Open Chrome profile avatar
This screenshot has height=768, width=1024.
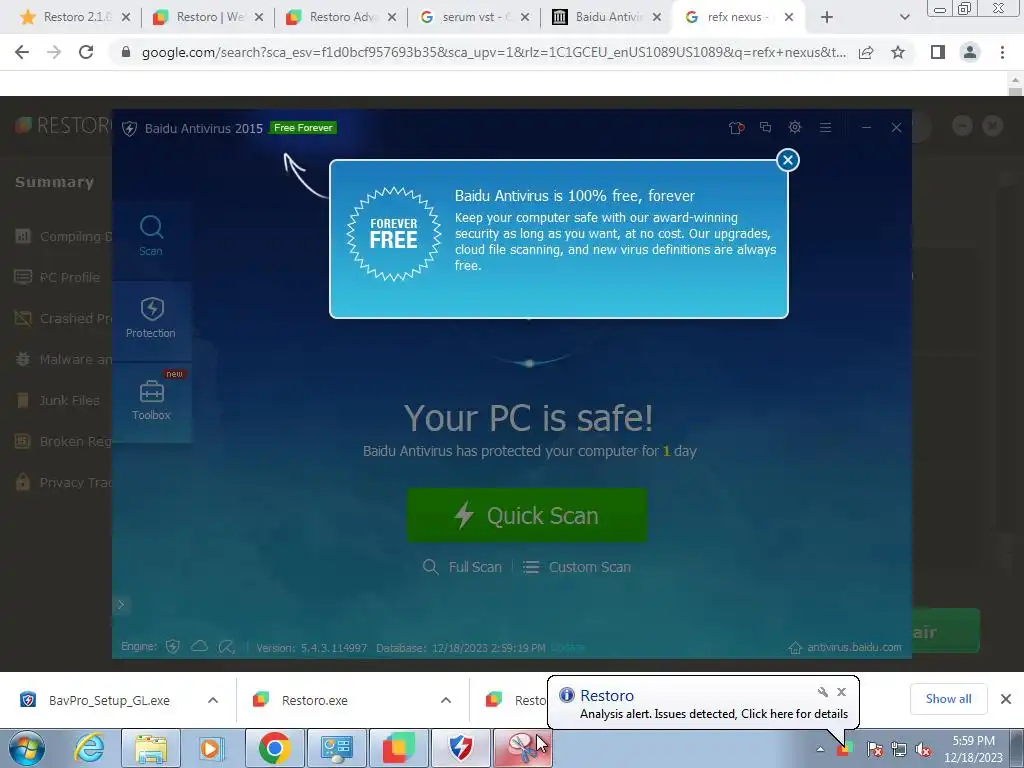pos(970,52)
